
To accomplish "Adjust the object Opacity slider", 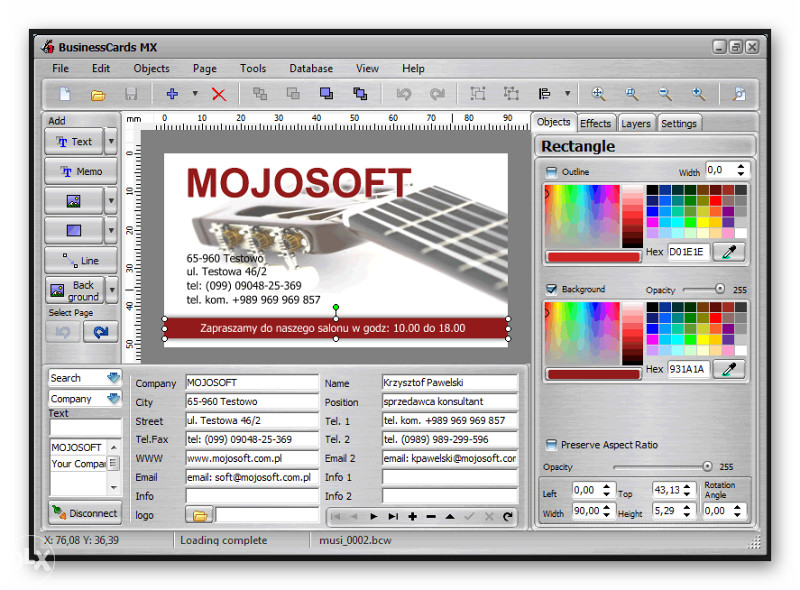I will [x=707, y=466].
